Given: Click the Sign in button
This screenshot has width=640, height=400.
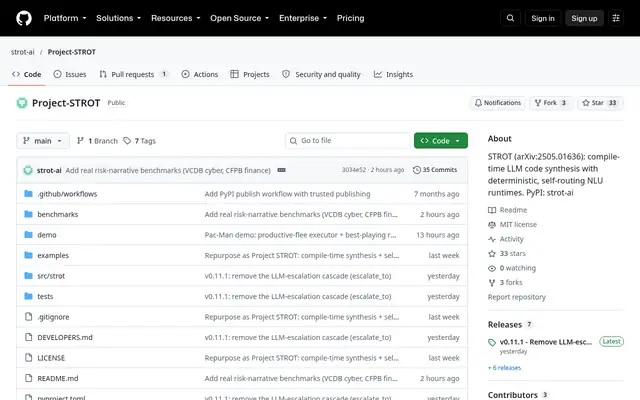Looking at the screenshot, I should 543,18.
